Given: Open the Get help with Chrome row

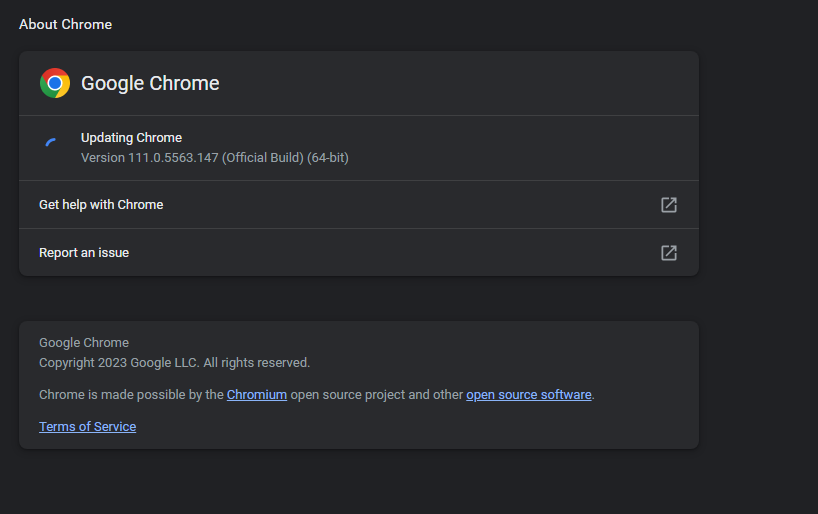Looking at the screenshot, I should [x=101, y=205].
